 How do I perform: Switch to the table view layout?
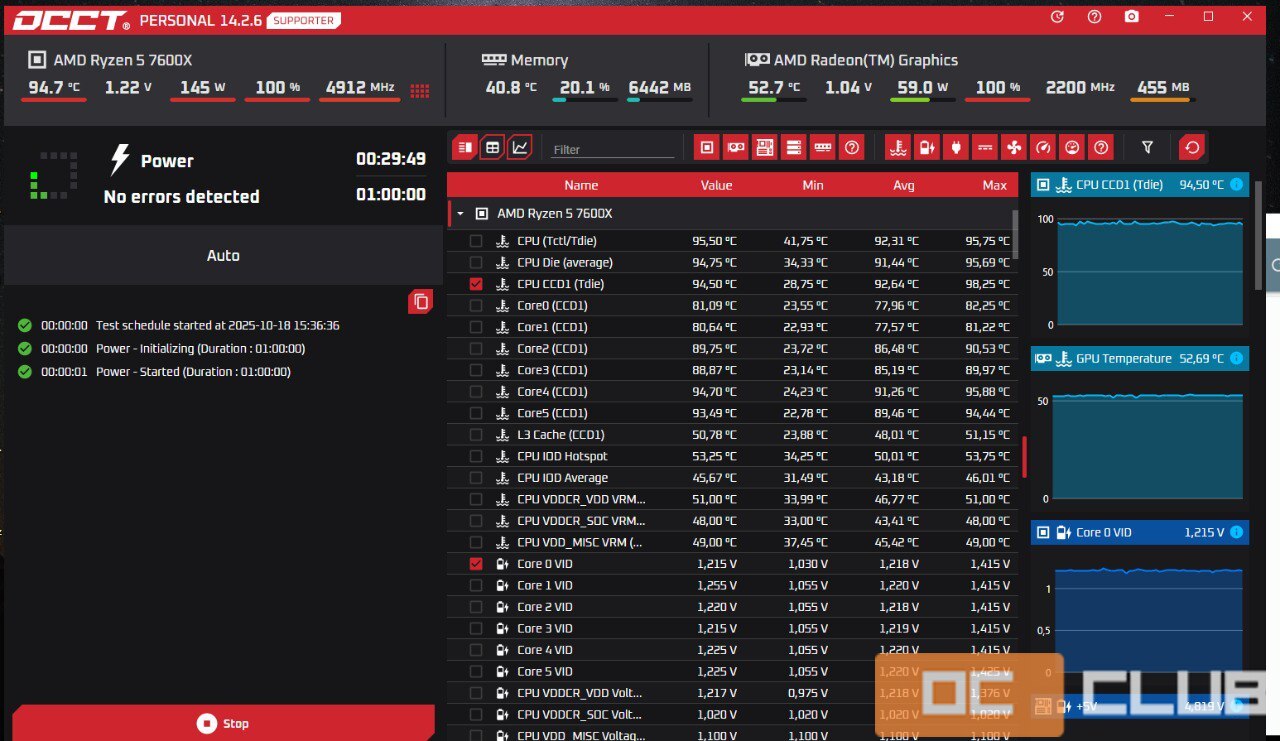[491, 146]
